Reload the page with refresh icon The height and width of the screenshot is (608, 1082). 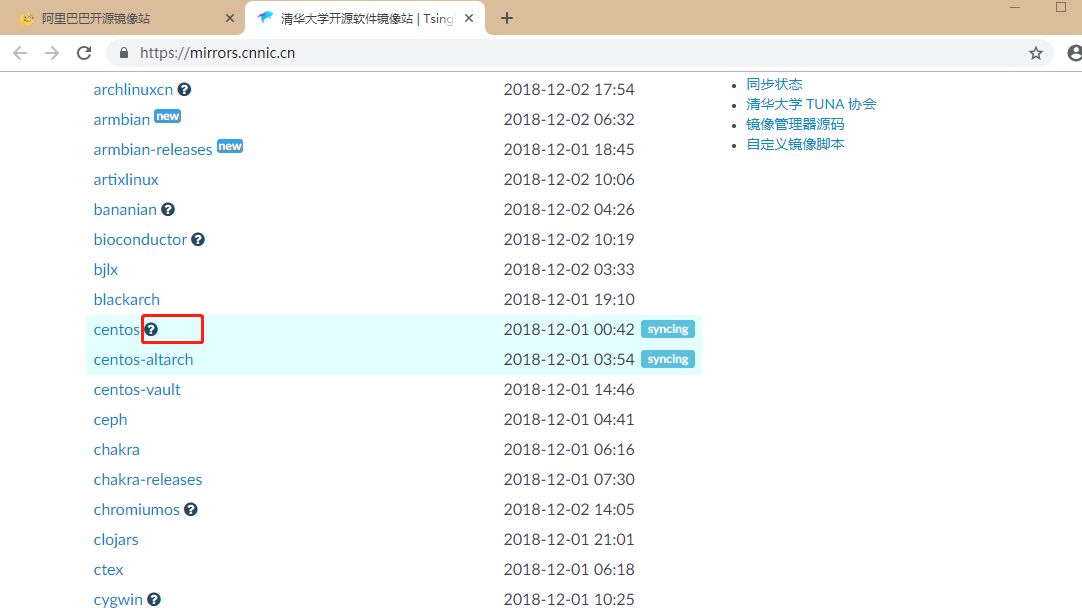coord(84,53)
